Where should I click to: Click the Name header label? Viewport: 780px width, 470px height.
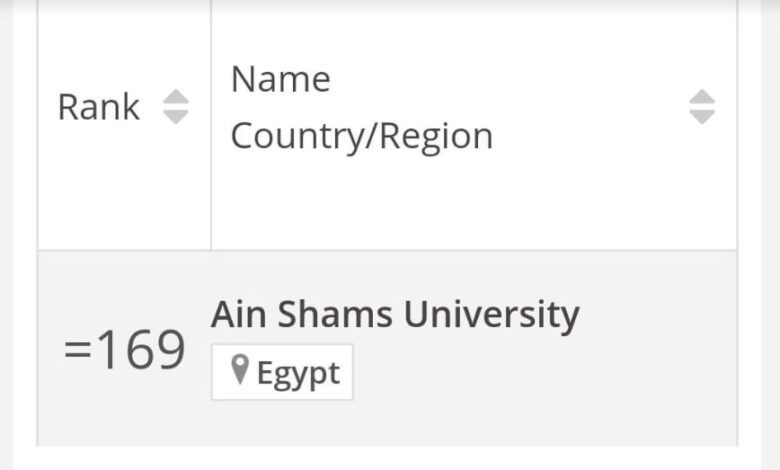281,79
